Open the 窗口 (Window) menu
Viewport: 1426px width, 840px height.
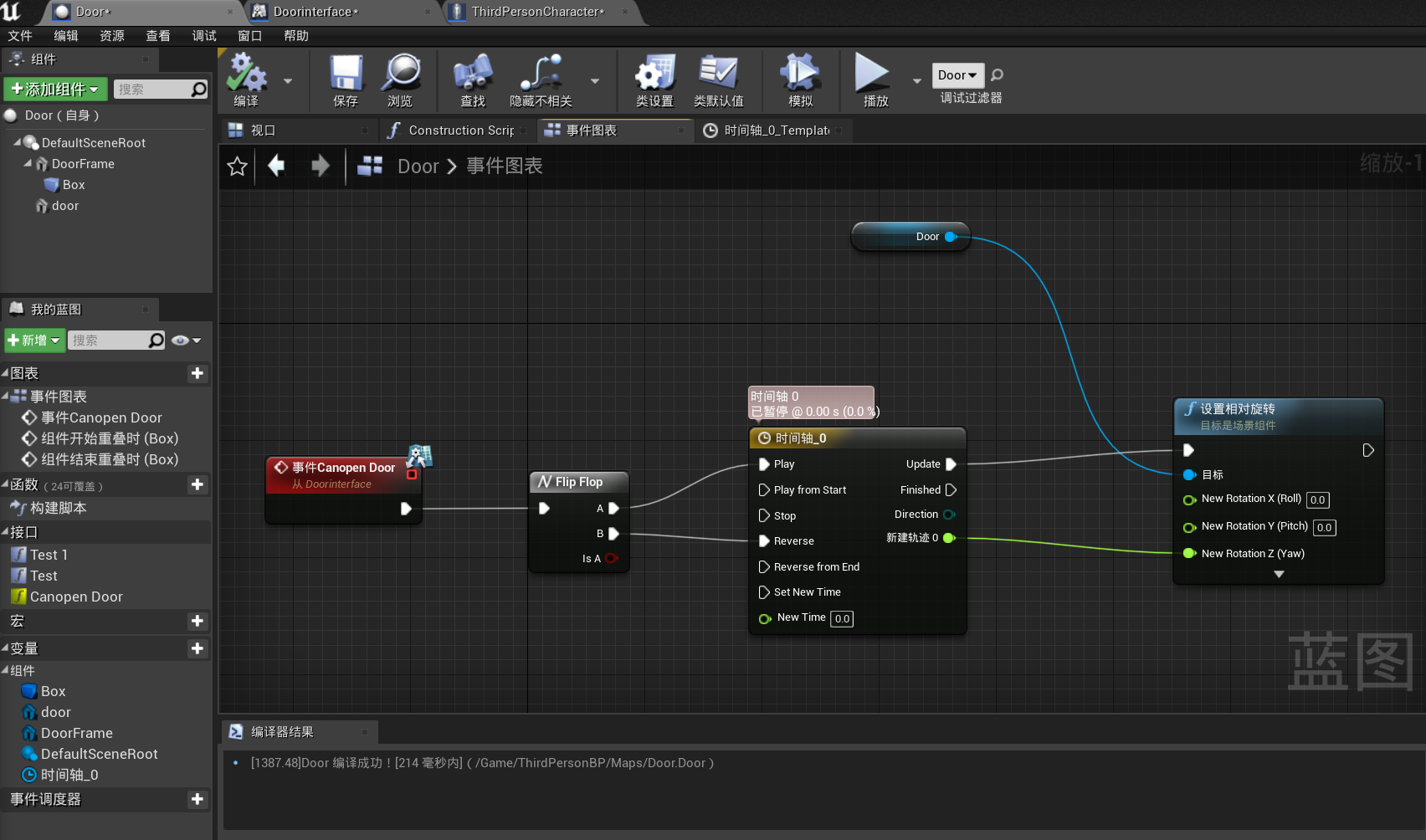point(249,36)
